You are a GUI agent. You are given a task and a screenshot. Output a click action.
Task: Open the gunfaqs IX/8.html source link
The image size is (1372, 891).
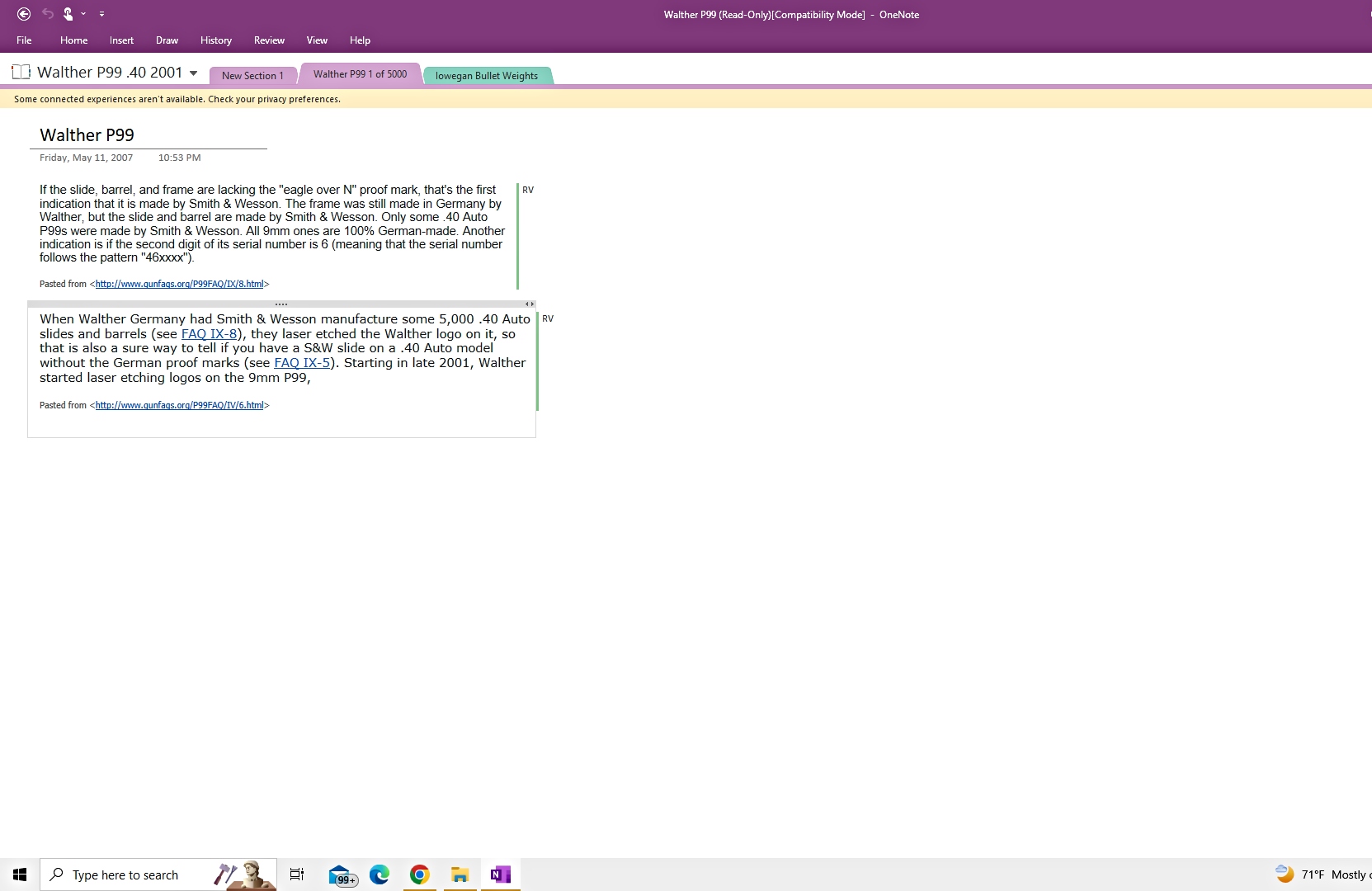(x=179, y=284)
